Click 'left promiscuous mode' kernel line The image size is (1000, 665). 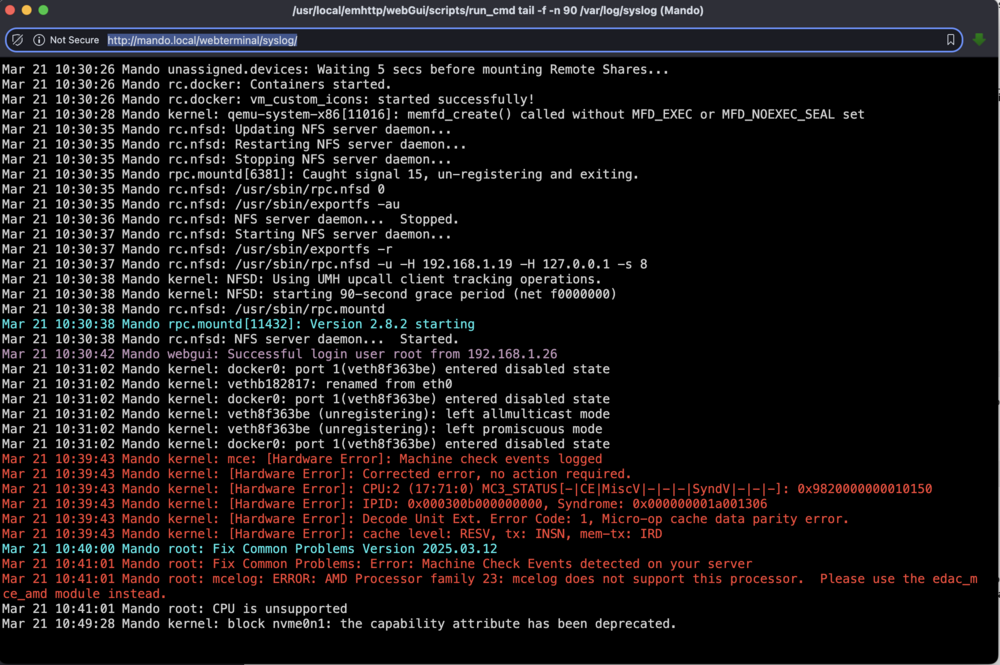click(x=302, y=429)
